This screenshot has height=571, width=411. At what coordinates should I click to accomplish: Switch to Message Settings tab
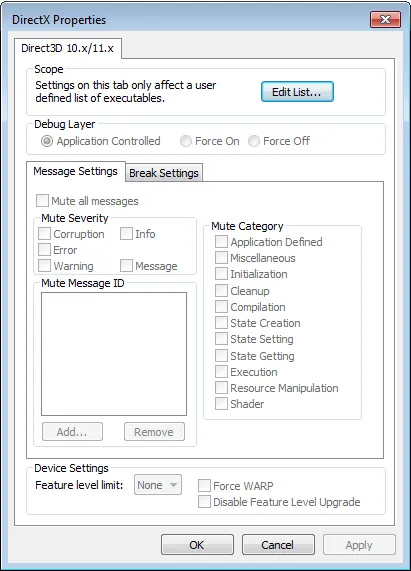coord(75,171)
